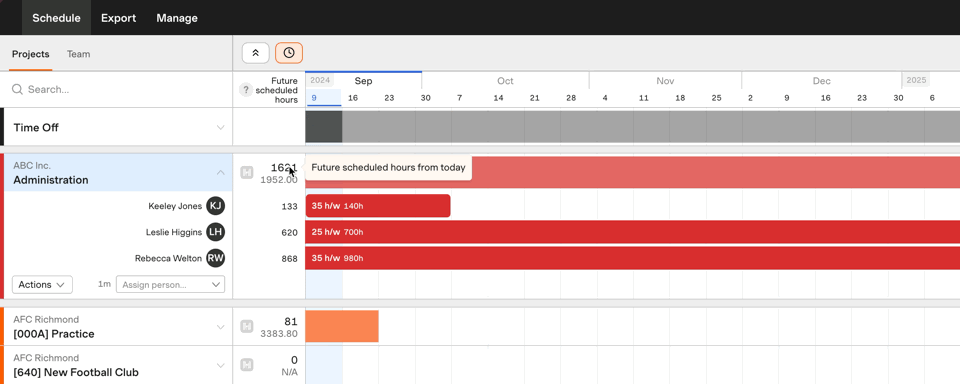
Task: Click the H icon beside Practice hours
Action: pyautogui.click(x=247, y=326)
